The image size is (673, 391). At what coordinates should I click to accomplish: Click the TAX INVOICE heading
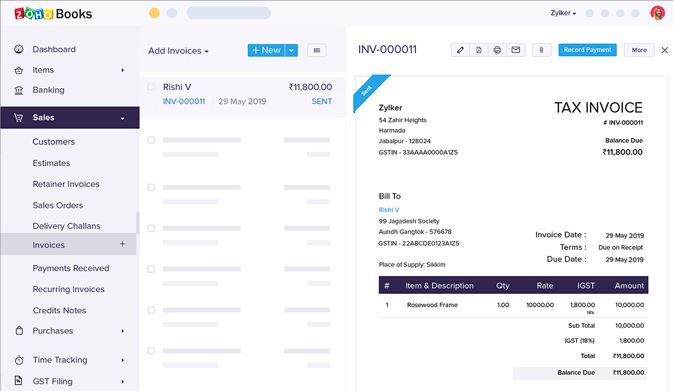coord(598,107)
